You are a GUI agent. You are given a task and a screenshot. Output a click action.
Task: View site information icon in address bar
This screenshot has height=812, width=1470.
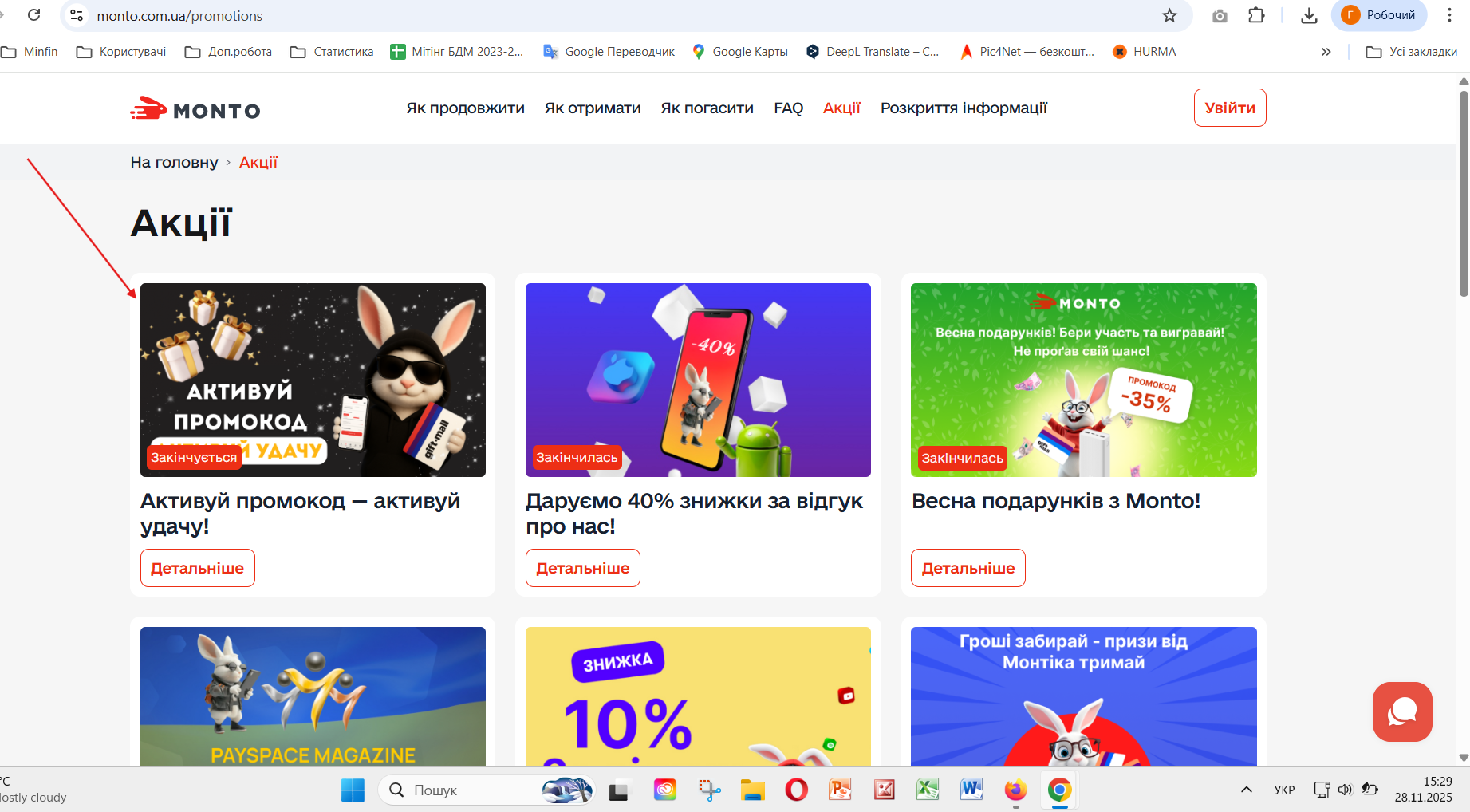click(77, 15)
